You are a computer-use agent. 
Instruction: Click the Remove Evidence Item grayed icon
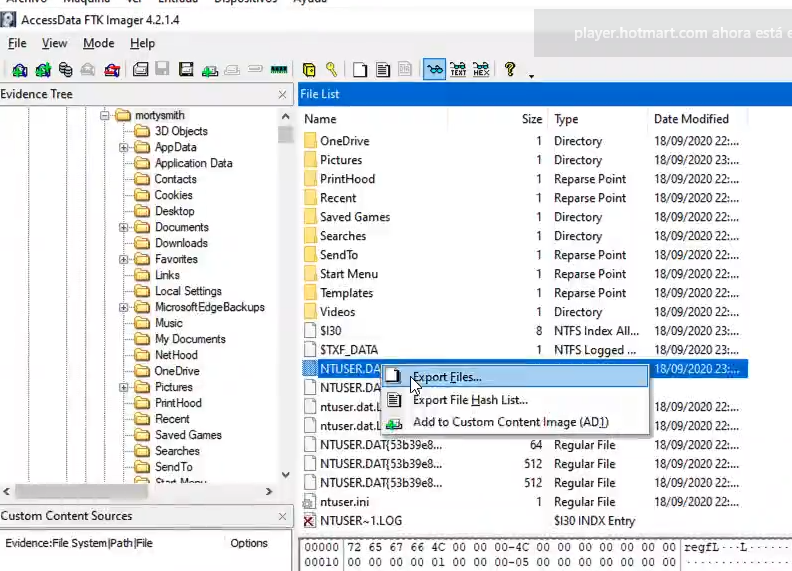pyautogui.click(x=88, y=70)
